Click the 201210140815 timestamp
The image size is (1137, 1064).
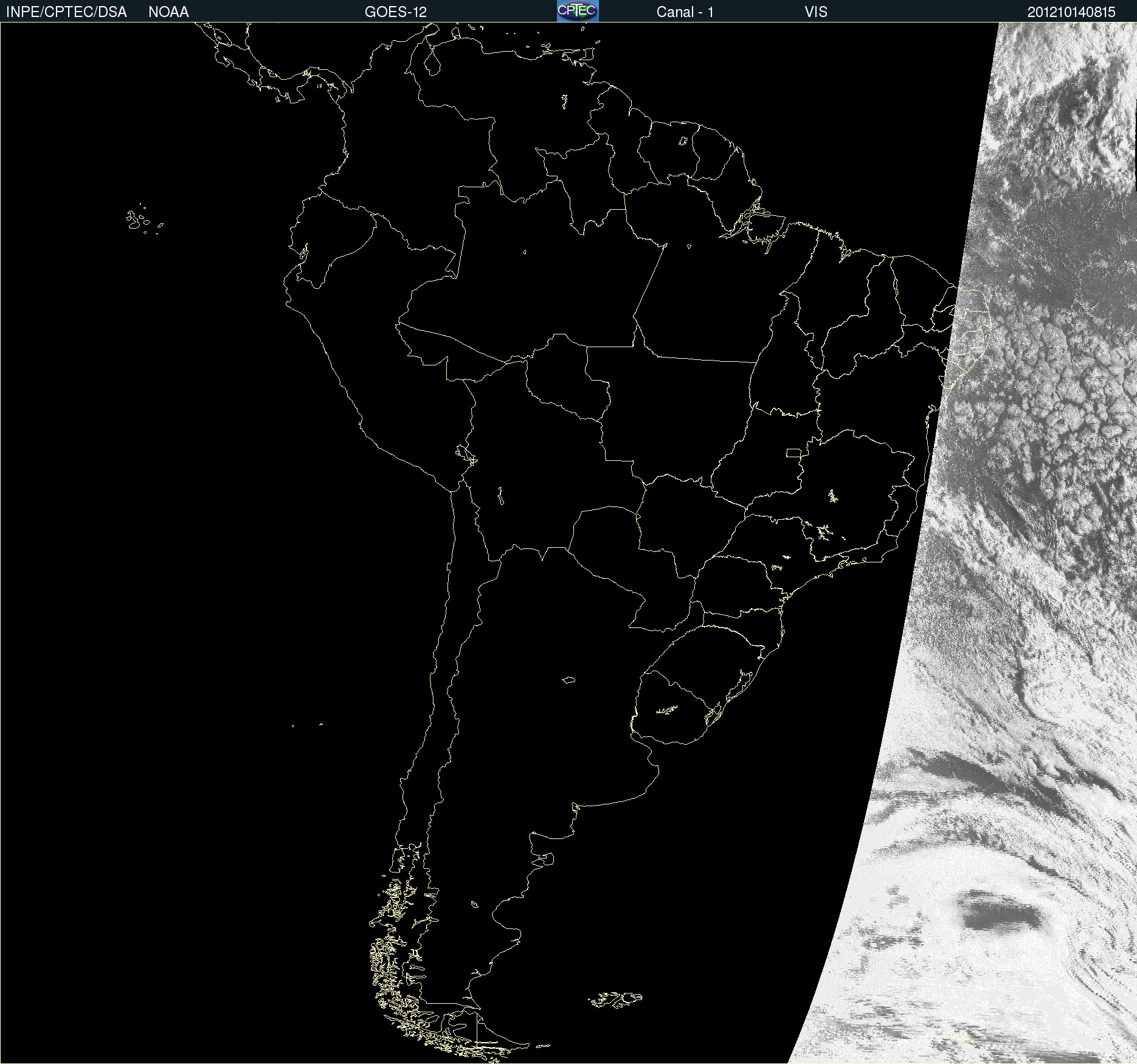pyautogui.click(x=1071, y=12)
